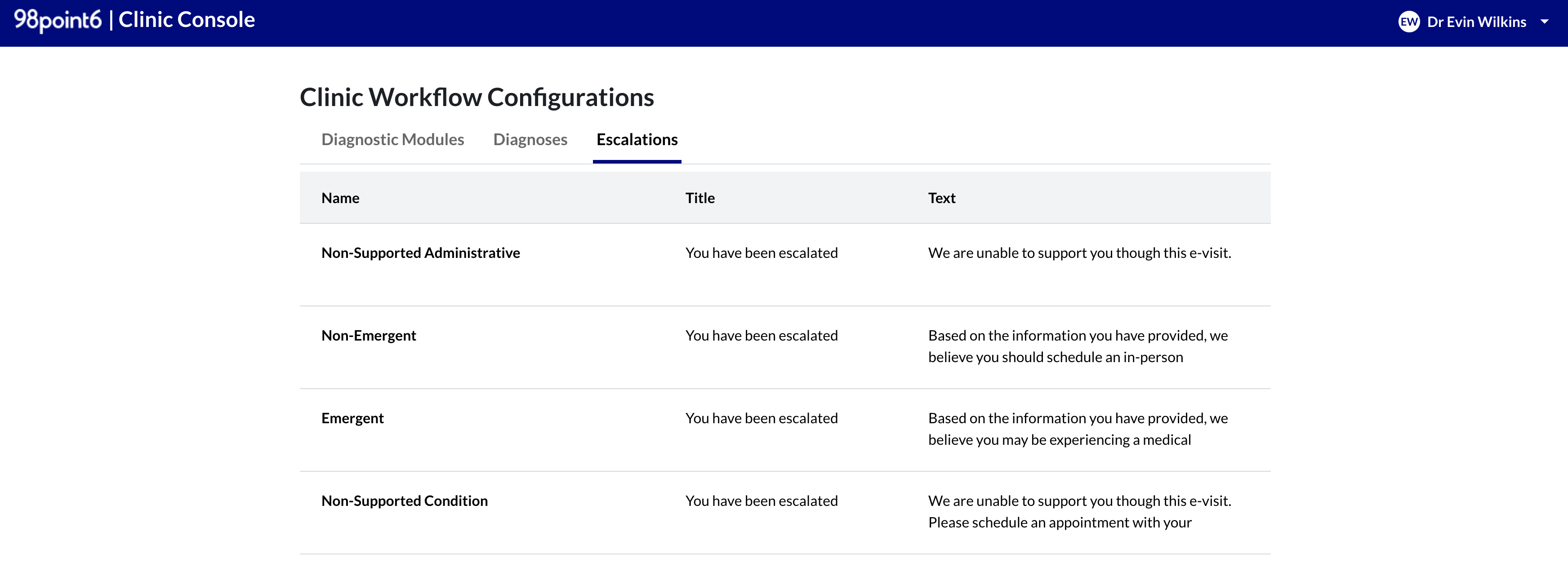Open the Non-Emergent escalation row
Screen dimensions: 1568x567
click(784, 347)
